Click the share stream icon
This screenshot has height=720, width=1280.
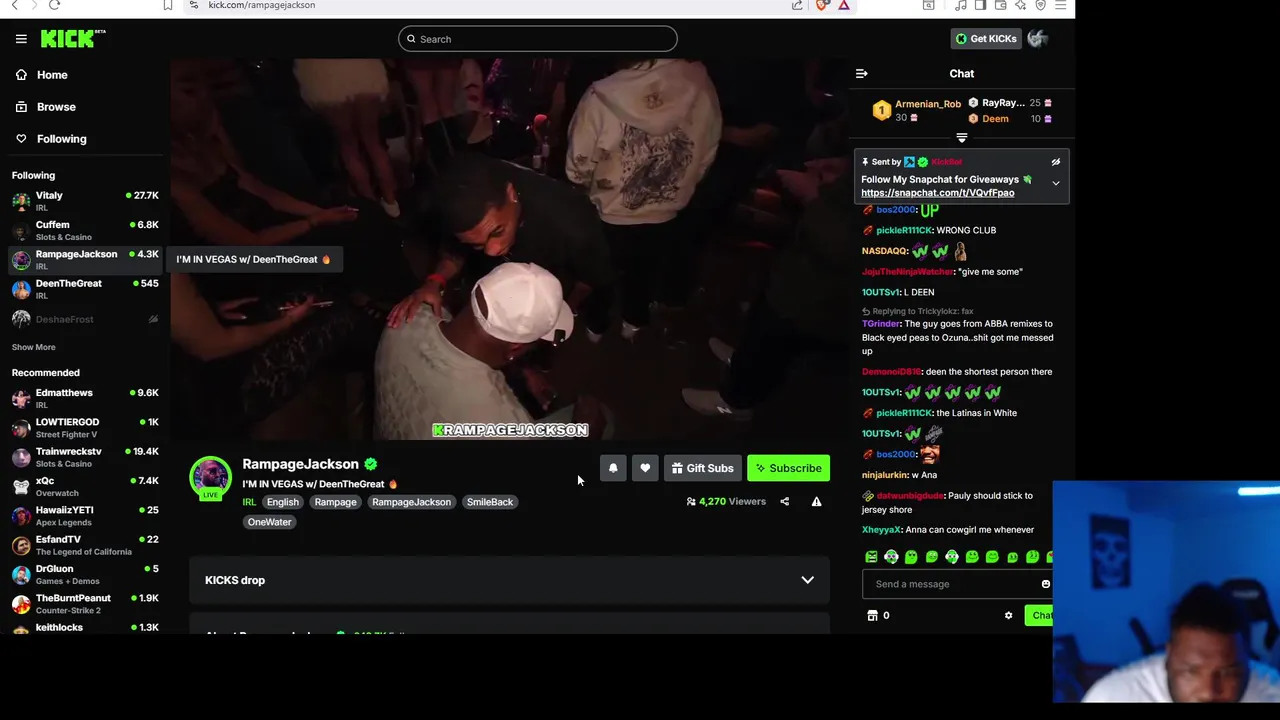click(784, 501)
